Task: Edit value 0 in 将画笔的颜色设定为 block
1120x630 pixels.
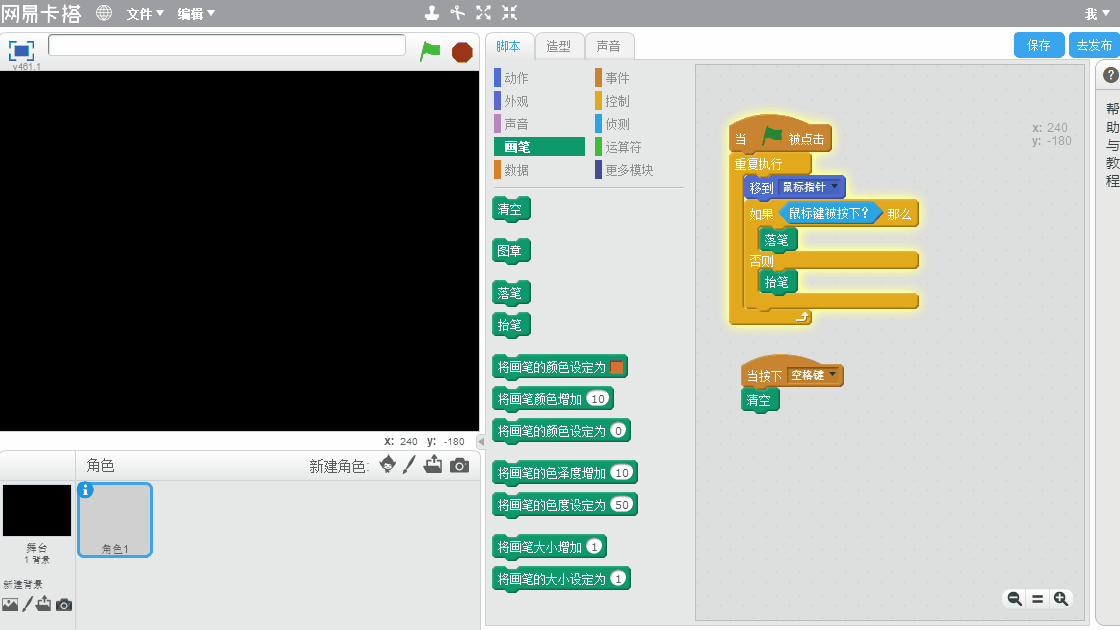Action: click(619, 431)
